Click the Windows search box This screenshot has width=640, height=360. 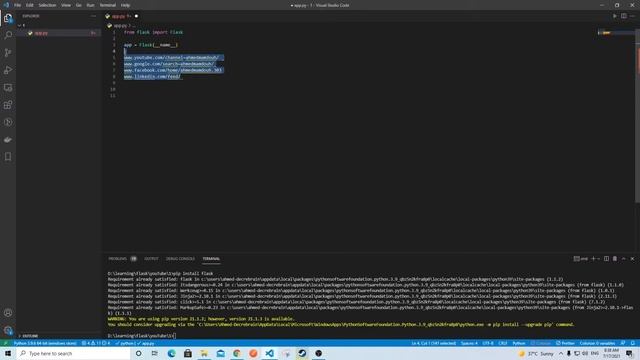[73, 353]
